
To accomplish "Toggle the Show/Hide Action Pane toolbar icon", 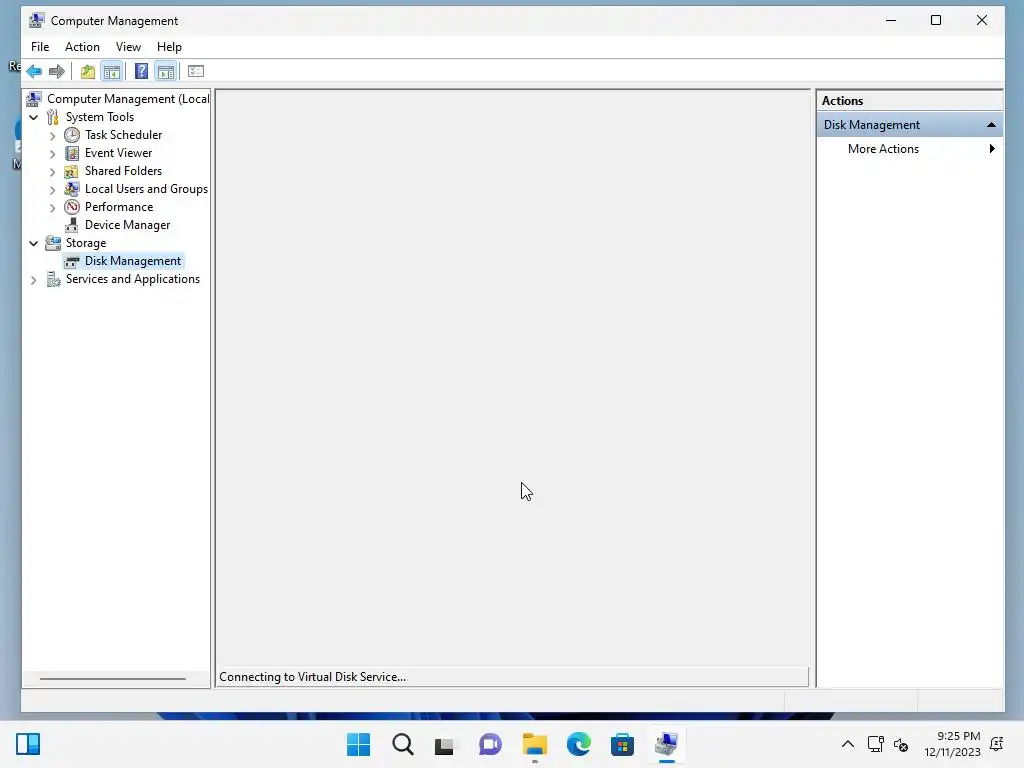I will pyautogui.click(x=166, y=71).
